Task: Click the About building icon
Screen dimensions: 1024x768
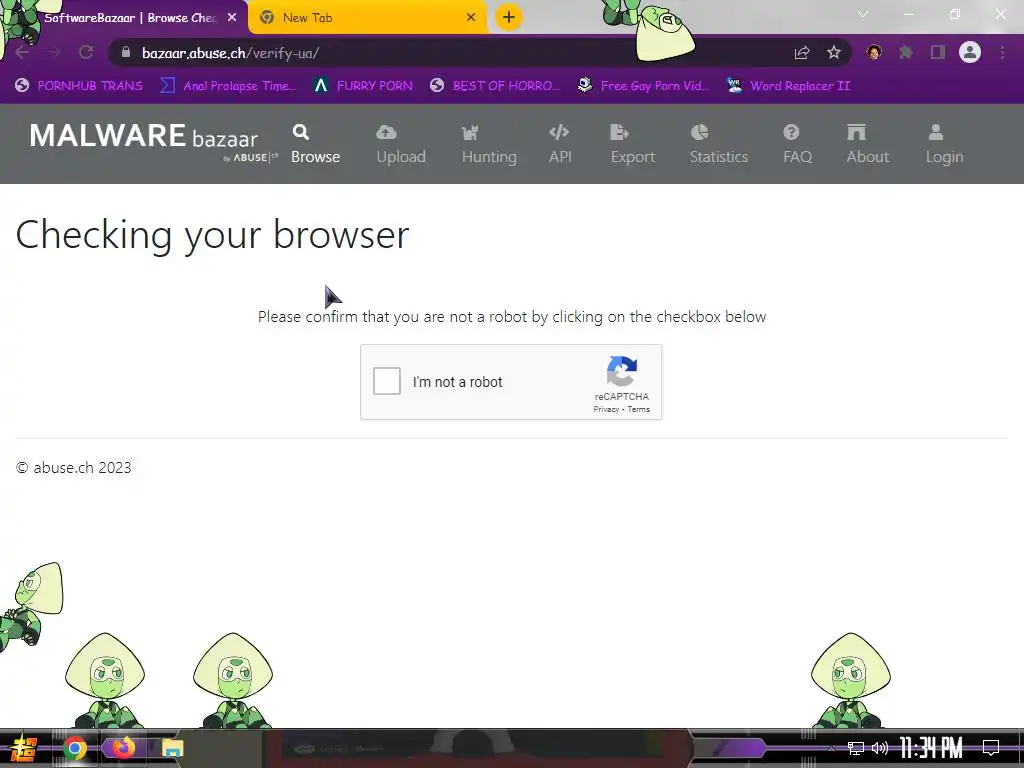Action: click(856, 133)
